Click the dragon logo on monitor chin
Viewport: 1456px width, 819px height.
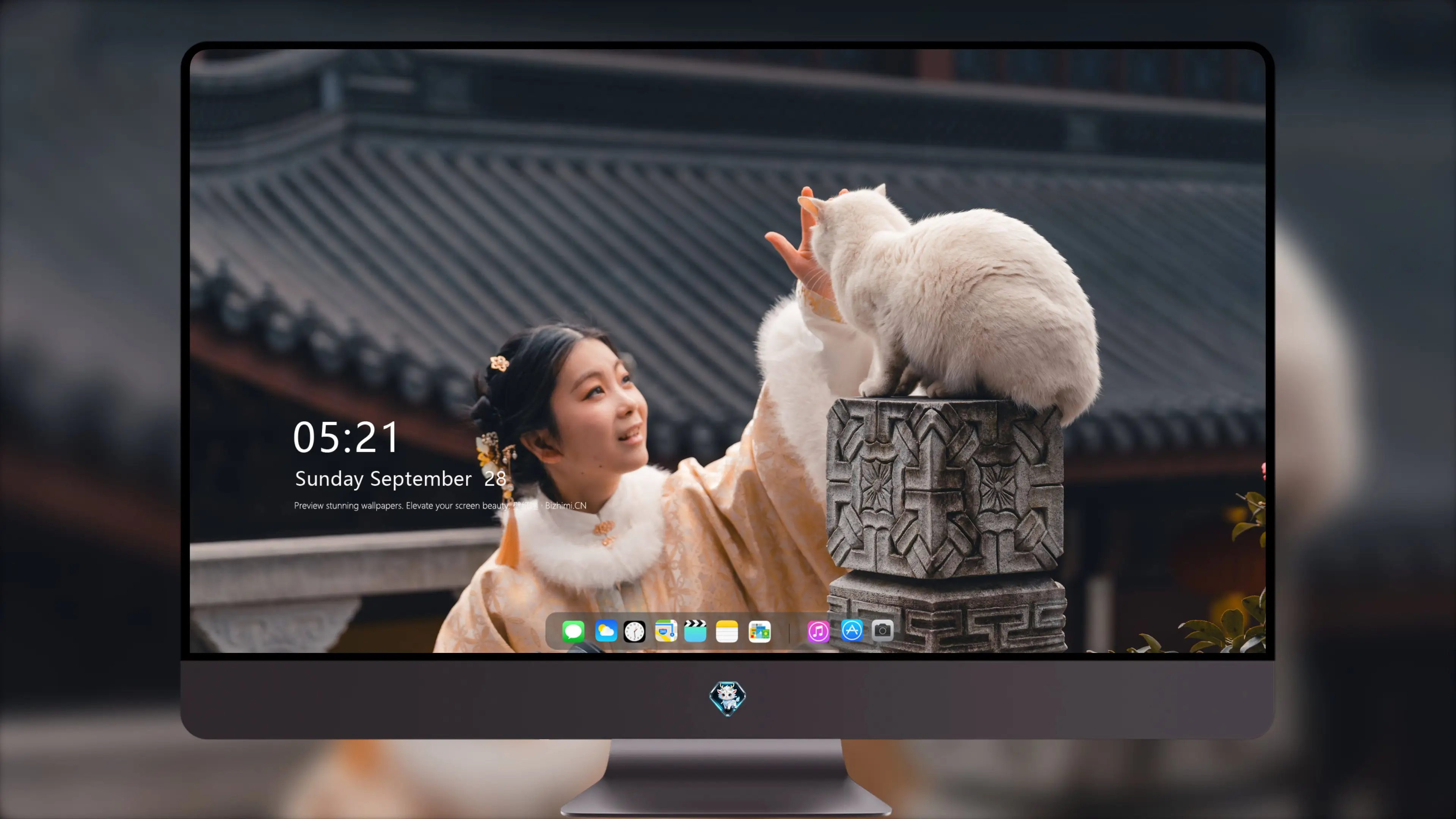(x=728, y=698)
